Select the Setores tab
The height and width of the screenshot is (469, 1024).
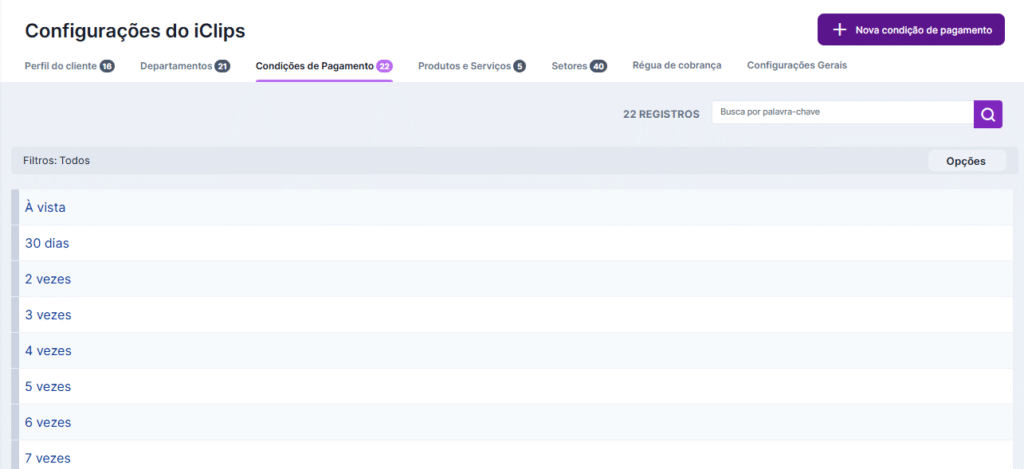pyautogui.click(x=569, y=66)
